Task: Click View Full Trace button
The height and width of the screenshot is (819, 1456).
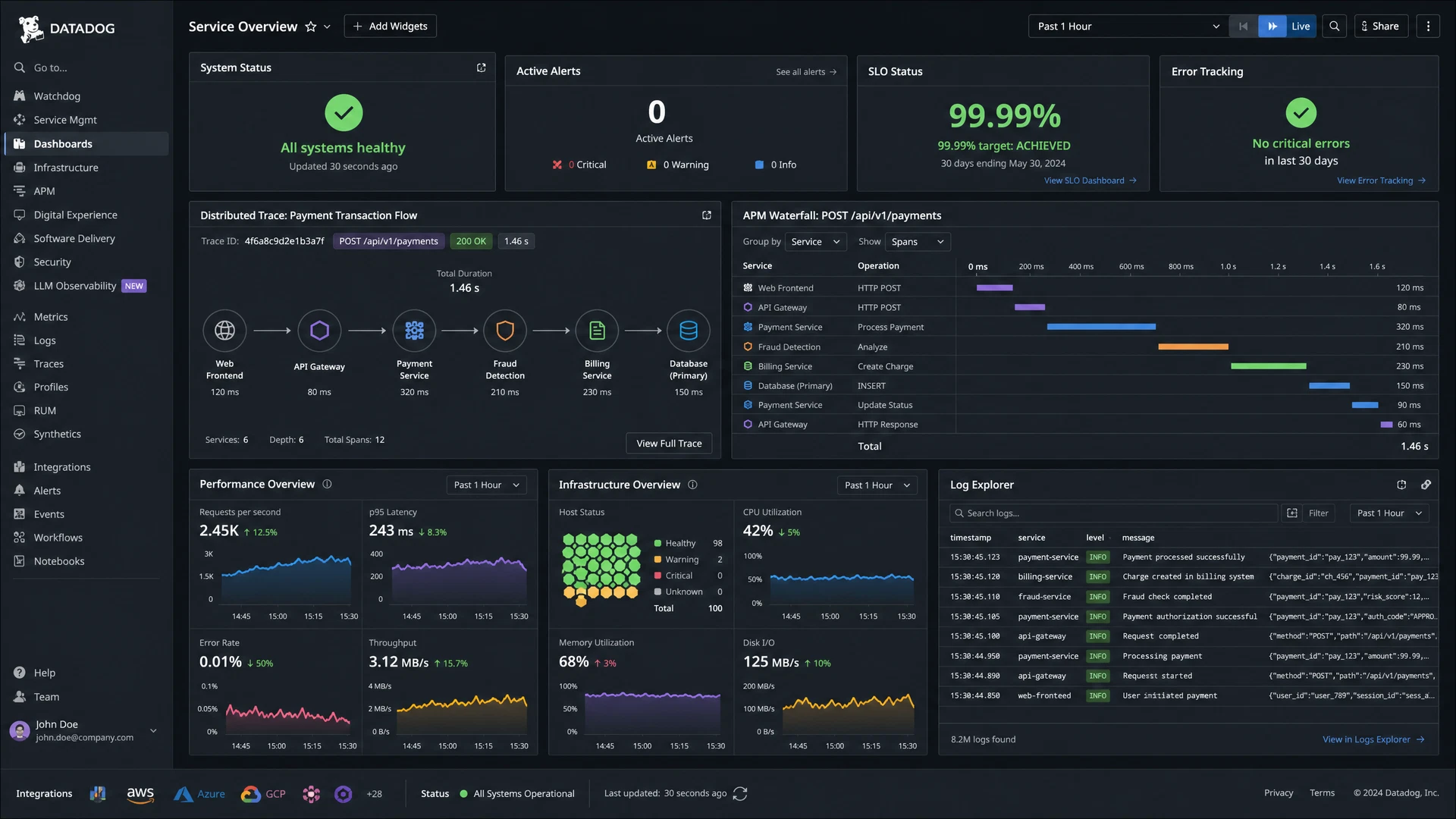Action: click(x=669, y=444)
